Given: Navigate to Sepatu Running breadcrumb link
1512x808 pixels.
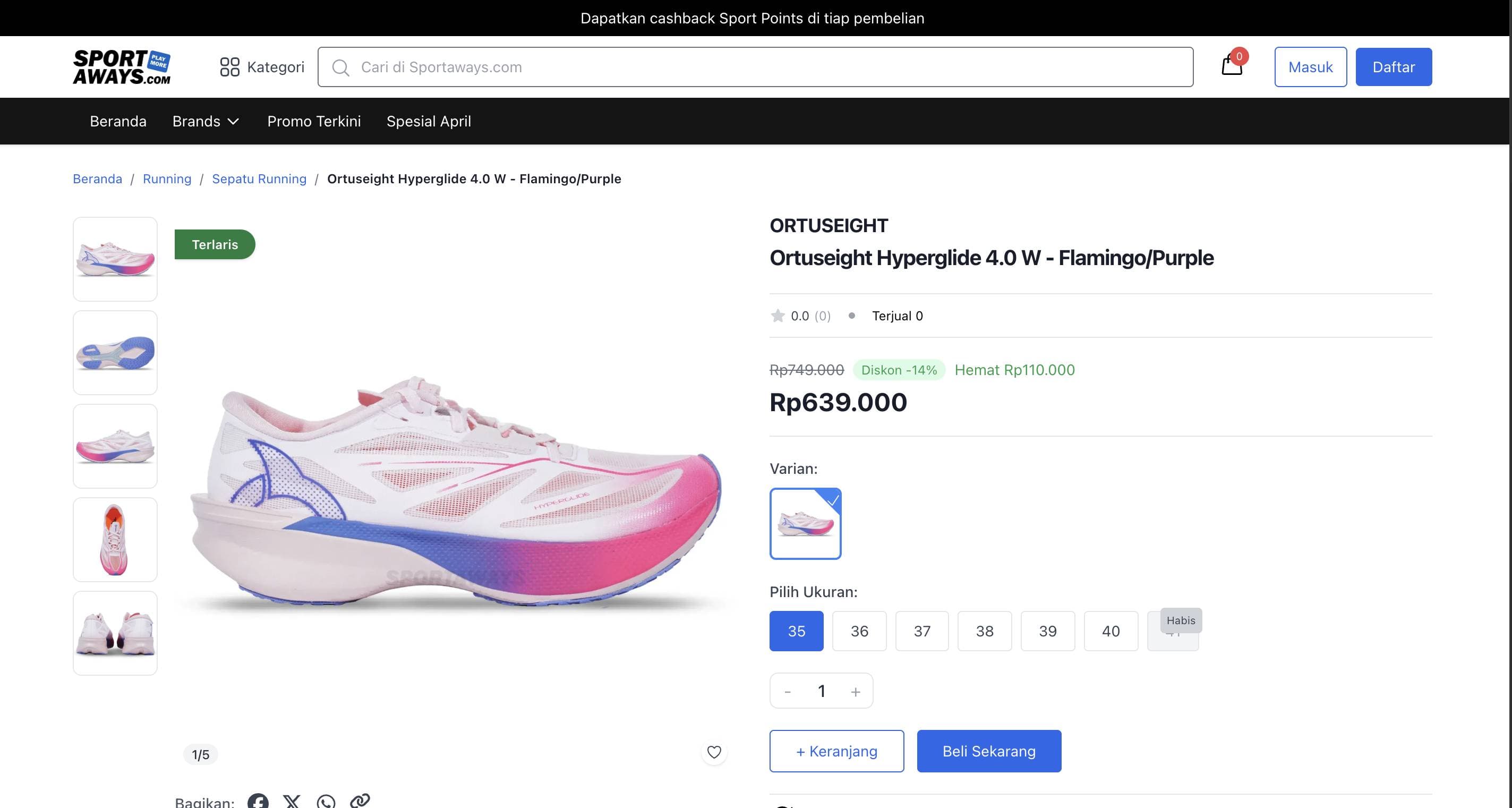Looking at the screenshot, I should pos(259,178).
